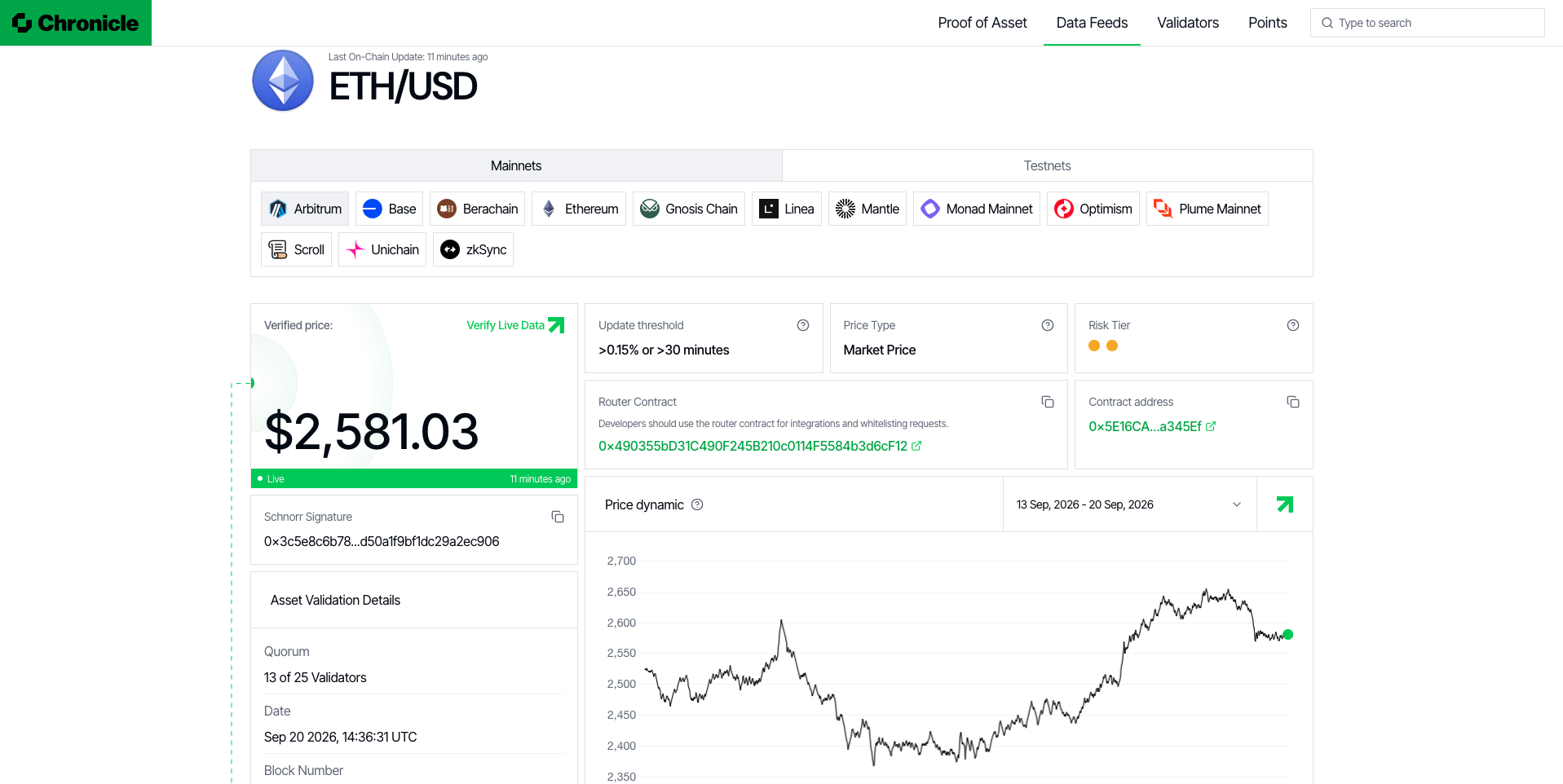
Task: Switch to the Testnets tab
Action: 1047,165
